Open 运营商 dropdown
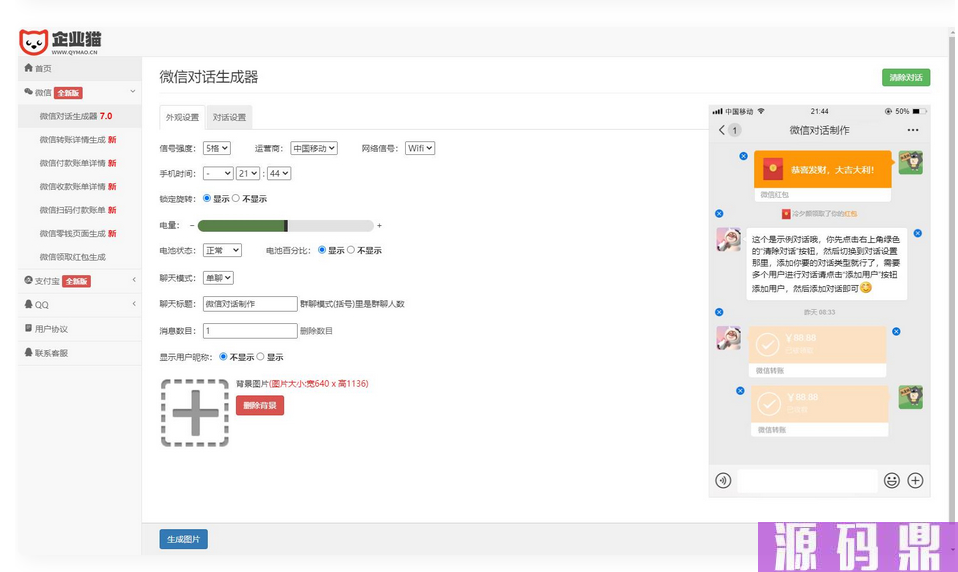This screenshot has width=958, height=572. pos(314,148)
